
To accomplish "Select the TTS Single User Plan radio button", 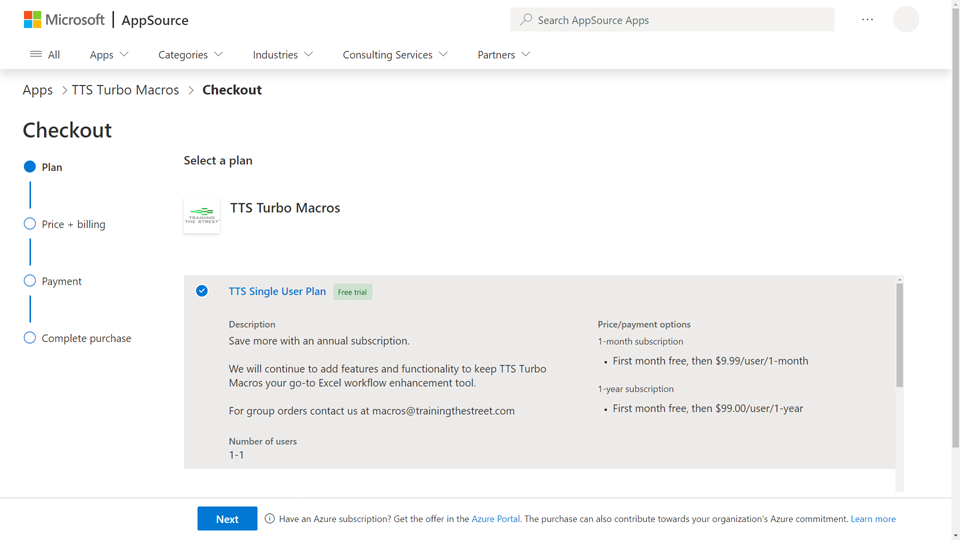I will (x=202, y=291).
